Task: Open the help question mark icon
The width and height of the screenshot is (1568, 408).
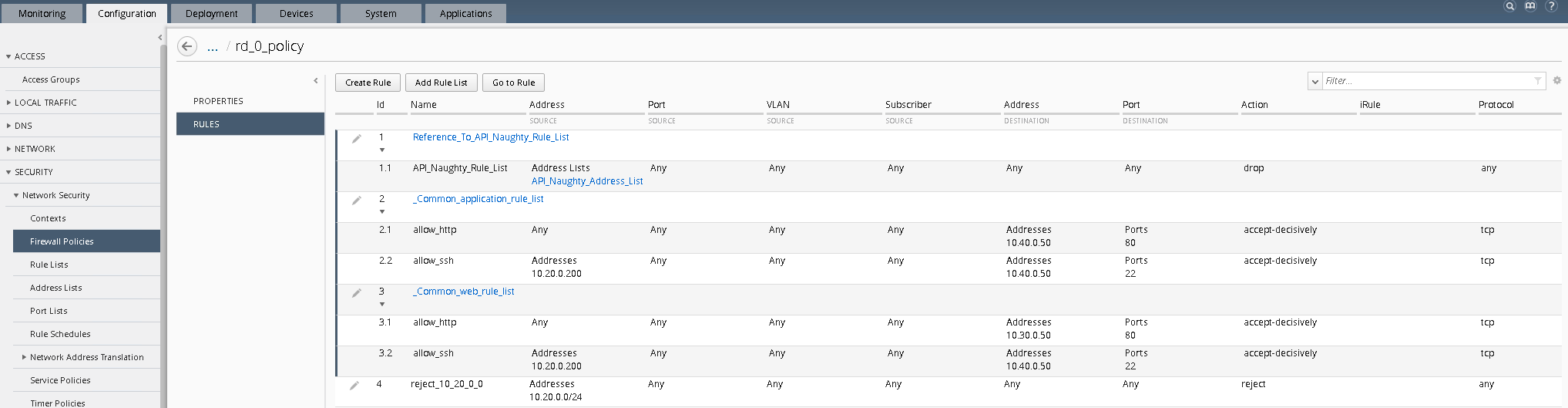Action: coord(1552,6)
